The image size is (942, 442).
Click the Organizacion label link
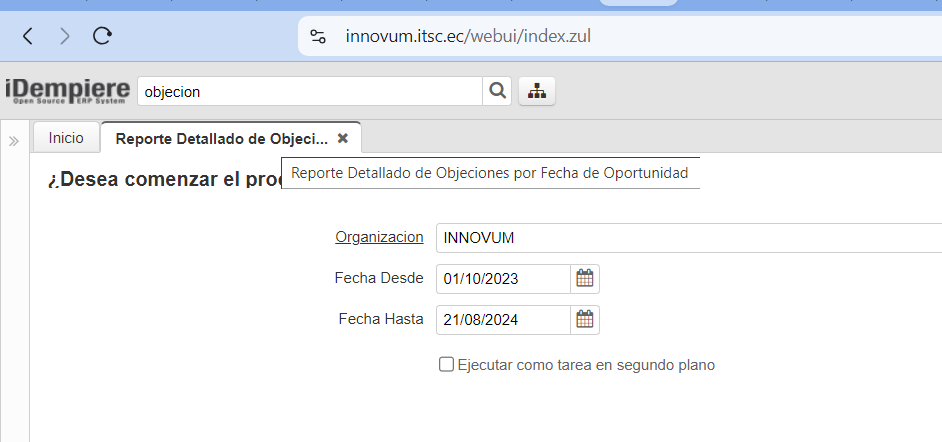(x=379, y=237)
